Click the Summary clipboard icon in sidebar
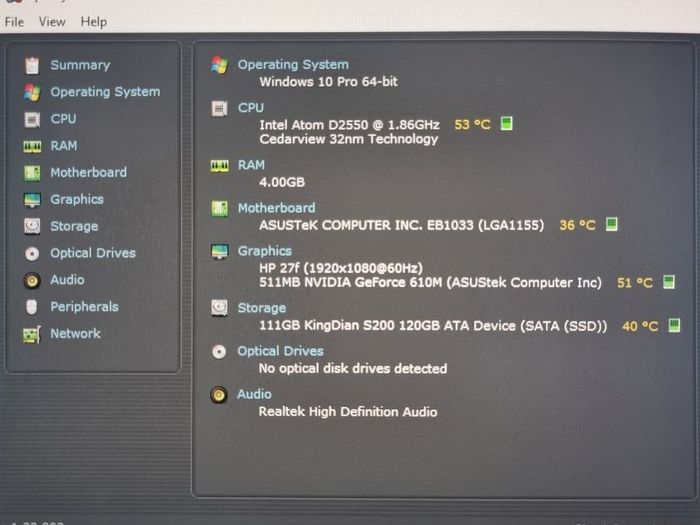Screen dimensions: 700x525 32,66
